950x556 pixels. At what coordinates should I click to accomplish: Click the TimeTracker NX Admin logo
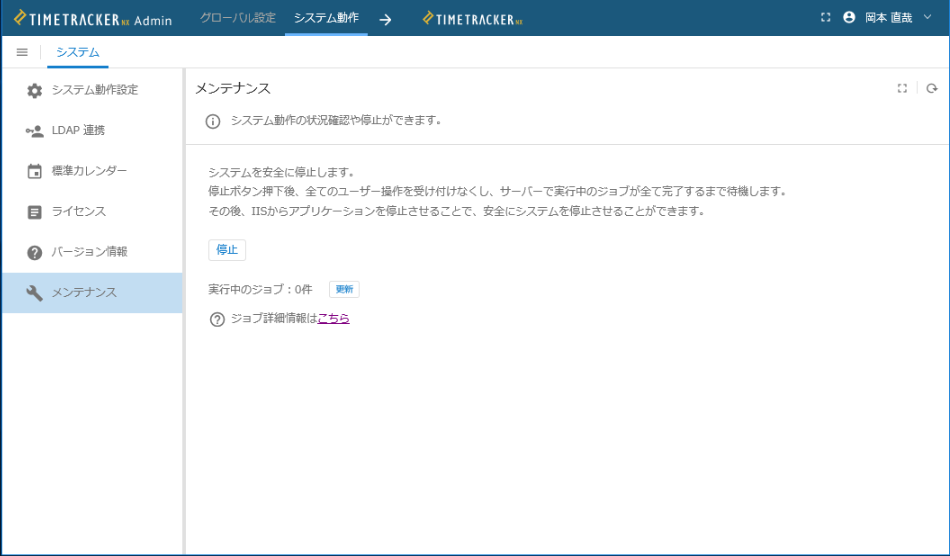pos(93,19)
